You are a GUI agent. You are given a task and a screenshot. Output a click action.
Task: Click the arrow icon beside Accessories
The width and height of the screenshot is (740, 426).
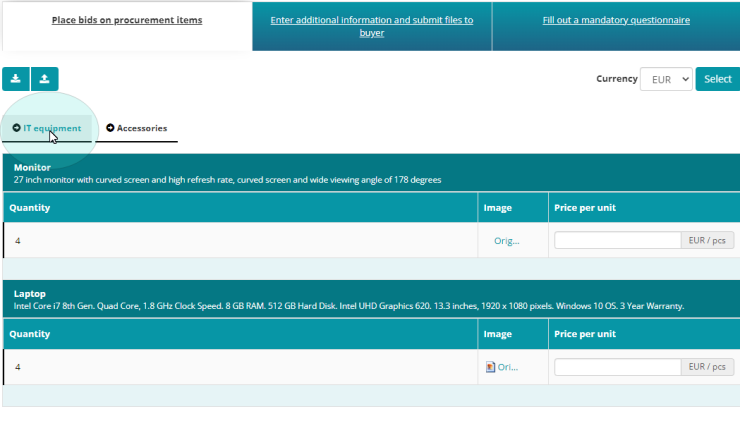[x=110, y=128]
